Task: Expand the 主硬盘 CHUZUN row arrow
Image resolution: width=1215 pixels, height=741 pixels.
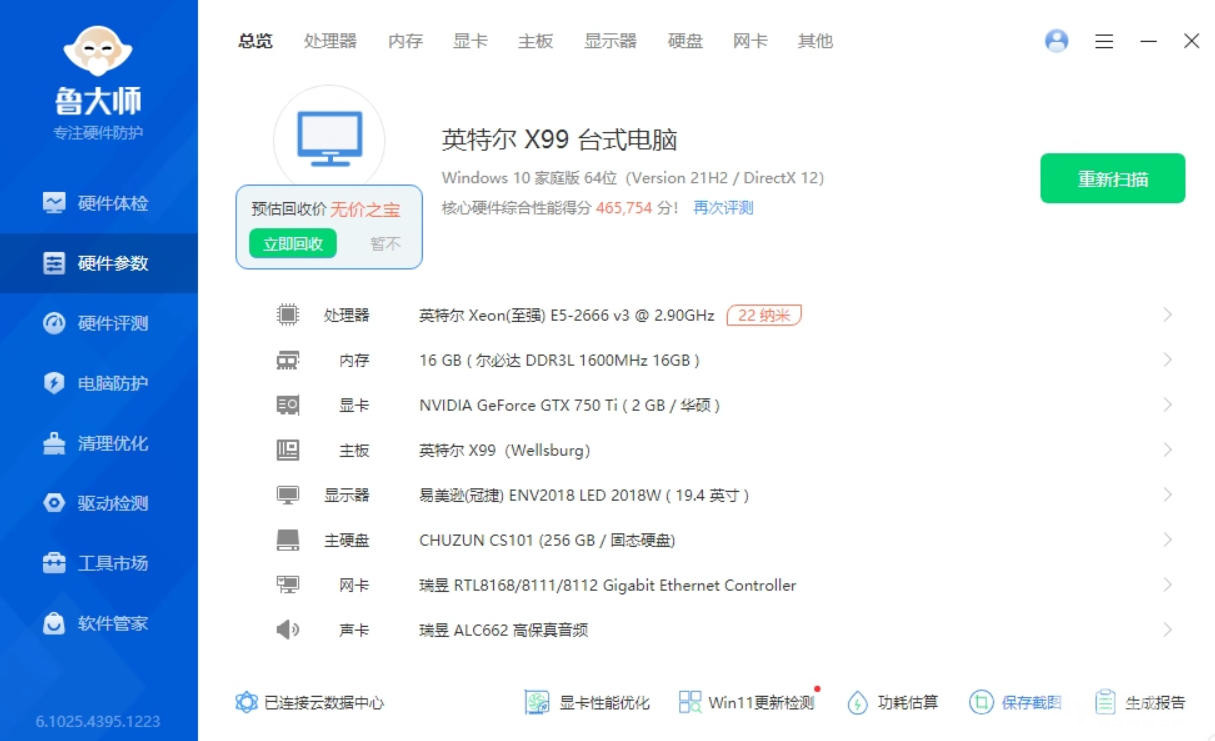Action: pyautogui.click(x=1167, y=540)
